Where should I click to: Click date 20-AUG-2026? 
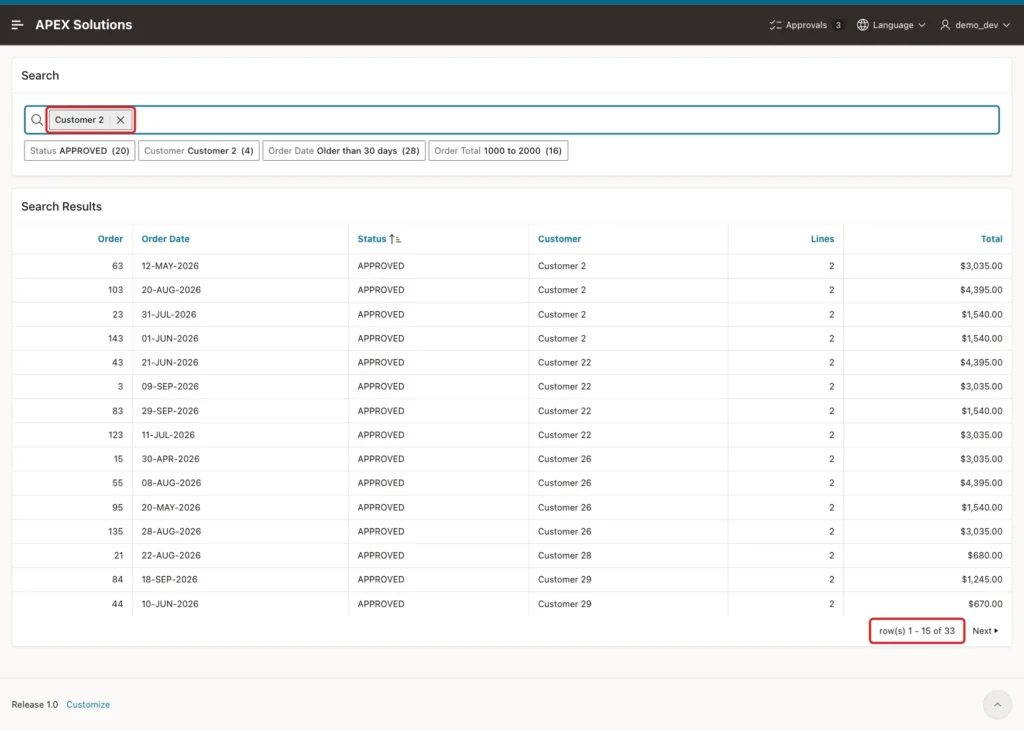coord(171,290)
